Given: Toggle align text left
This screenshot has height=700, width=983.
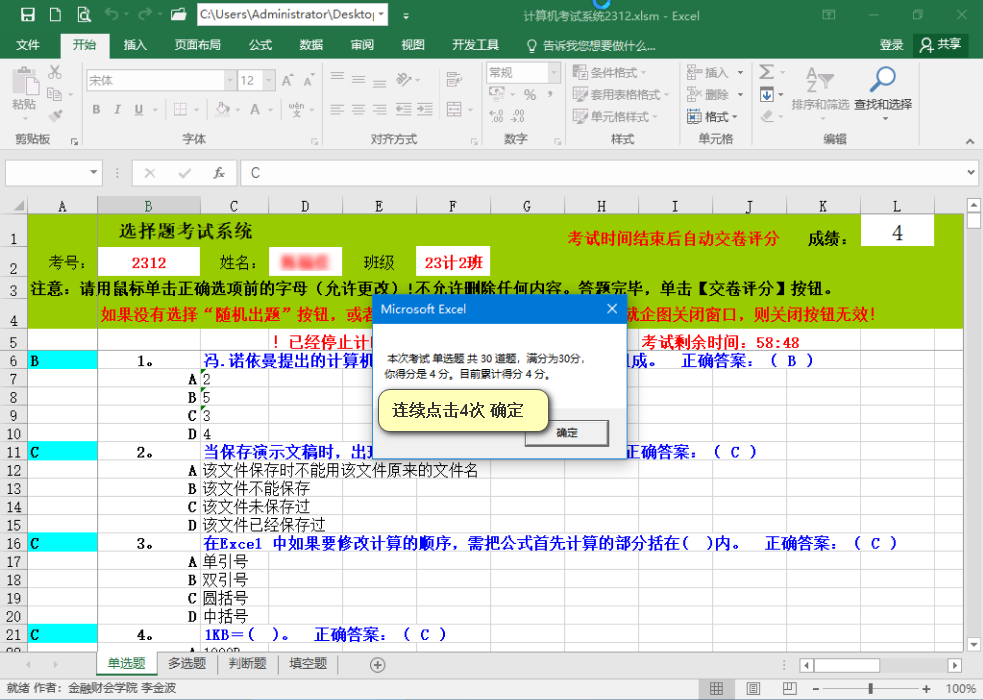Looking at the screenshot, I should (x=337, y=110).
